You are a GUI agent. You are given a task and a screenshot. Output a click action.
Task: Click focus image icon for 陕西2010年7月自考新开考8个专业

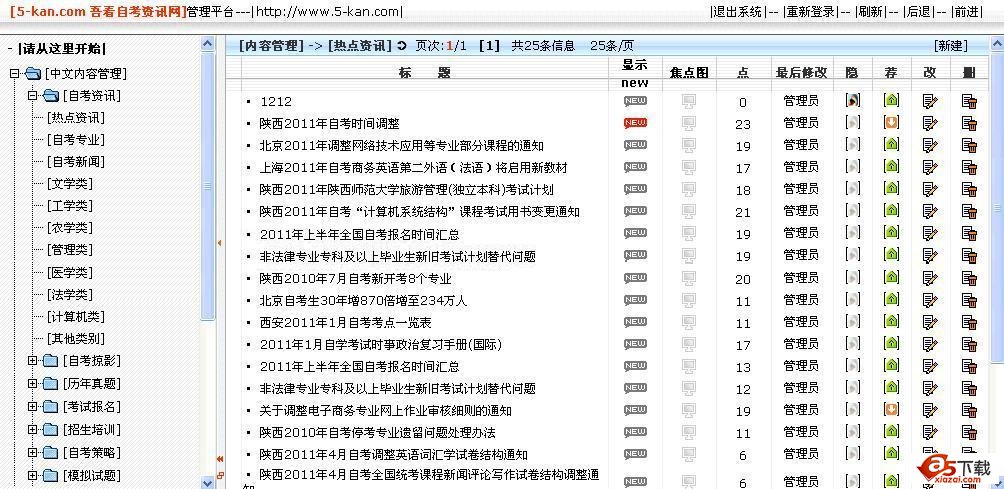click(x=688, y=278)
